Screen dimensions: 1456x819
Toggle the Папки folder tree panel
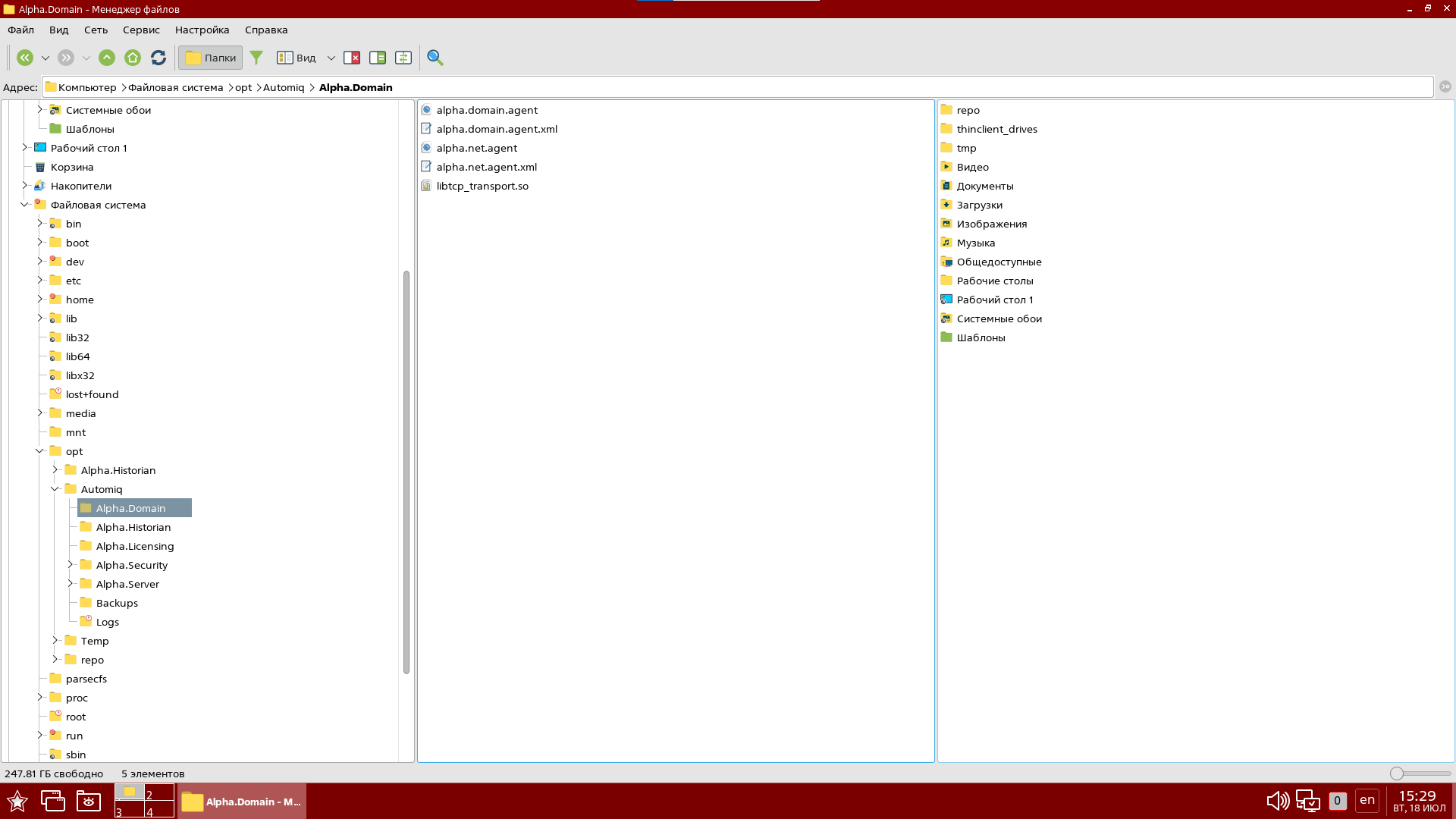(x=211, y=58)
